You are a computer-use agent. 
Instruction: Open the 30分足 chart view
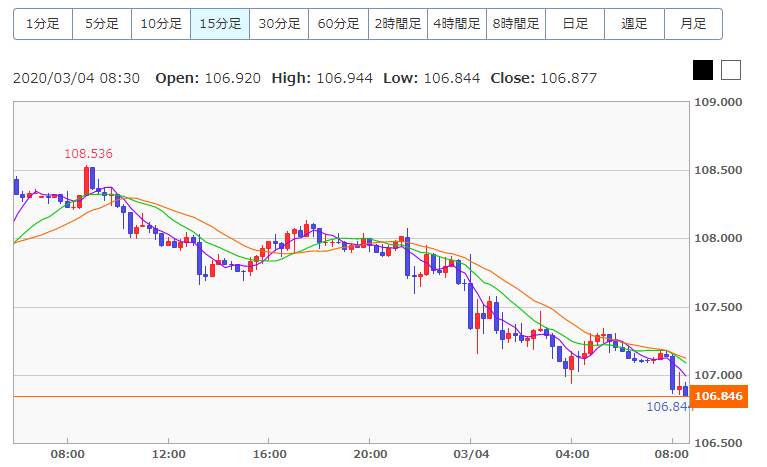click(x=278, y=23)
